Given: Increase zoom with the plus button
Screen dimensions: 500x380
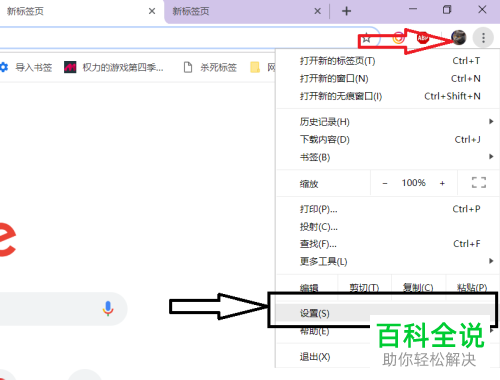Looking at the screenshot, I should coord(442,183).
